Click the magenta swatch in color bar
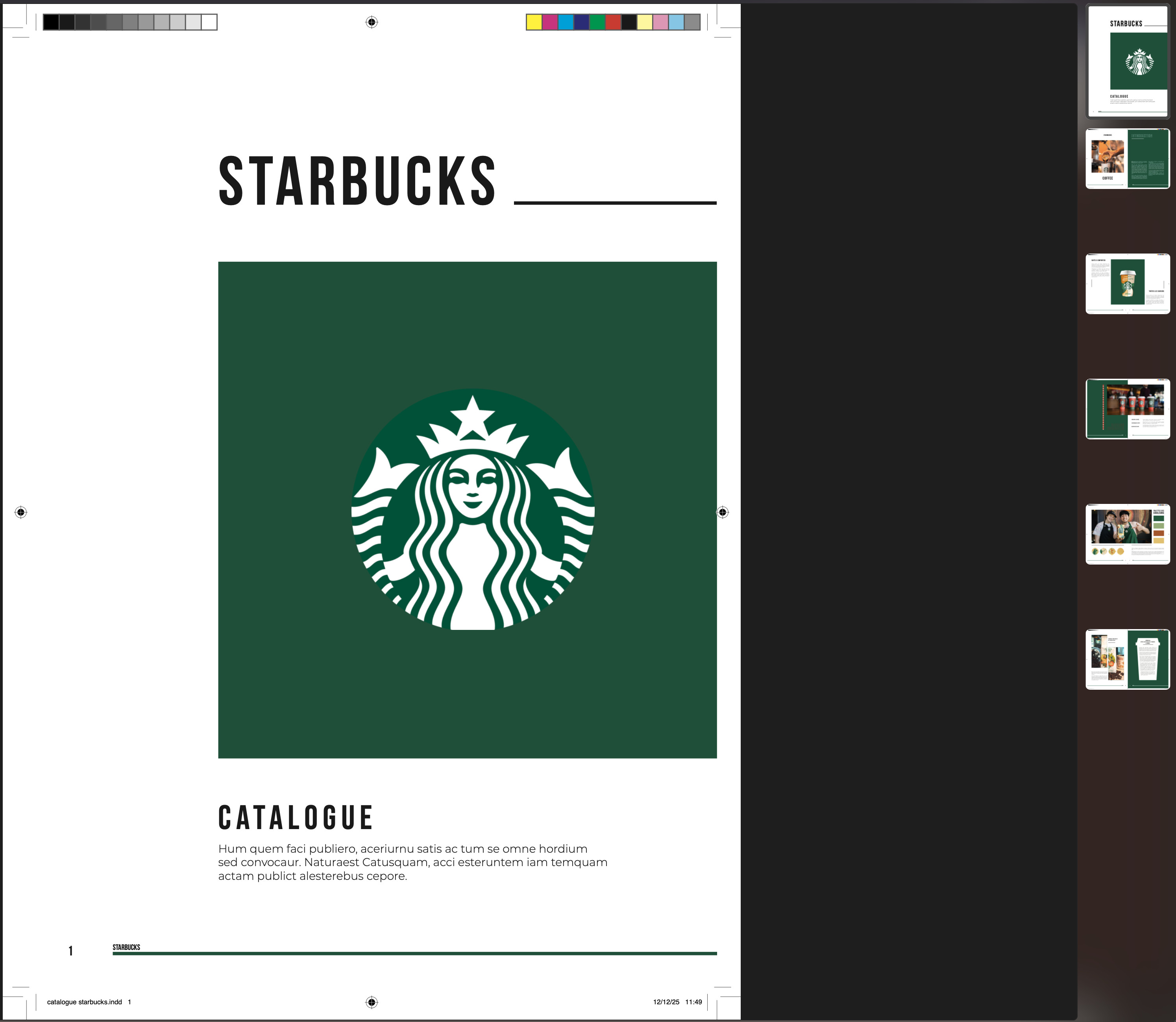The image size is (1176, 1022). 550,22
